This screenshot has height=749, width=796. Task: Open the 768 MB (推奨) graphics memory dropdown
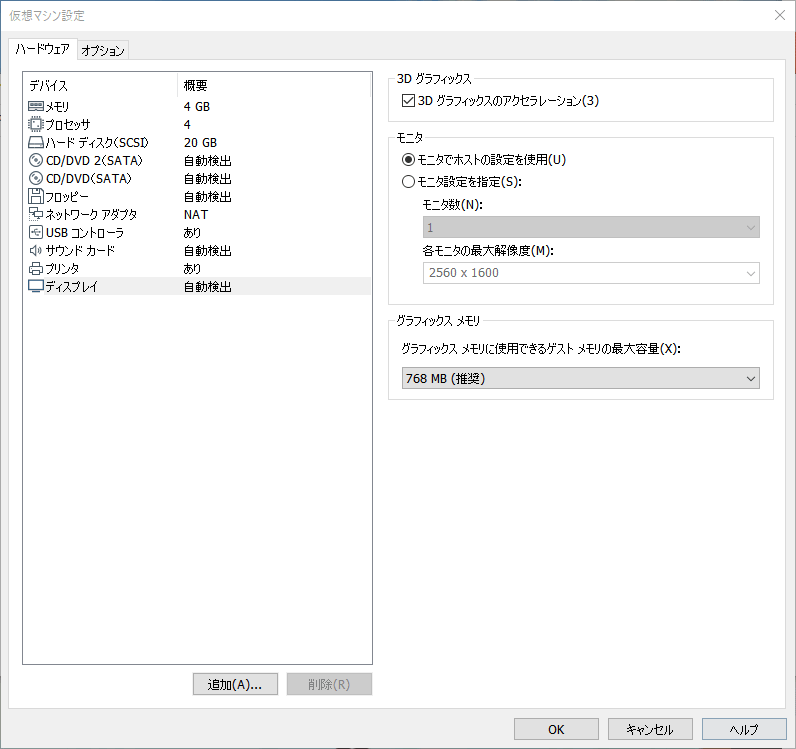[x=580, y=378]
